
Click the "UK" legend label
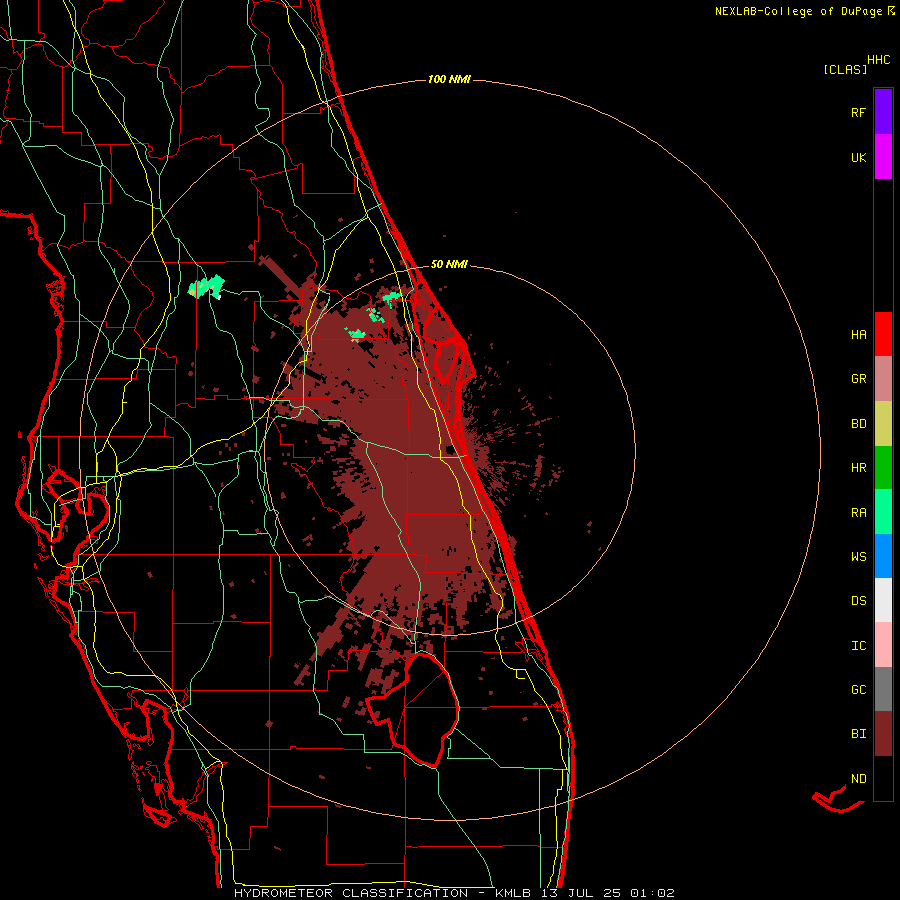(858, 157)
